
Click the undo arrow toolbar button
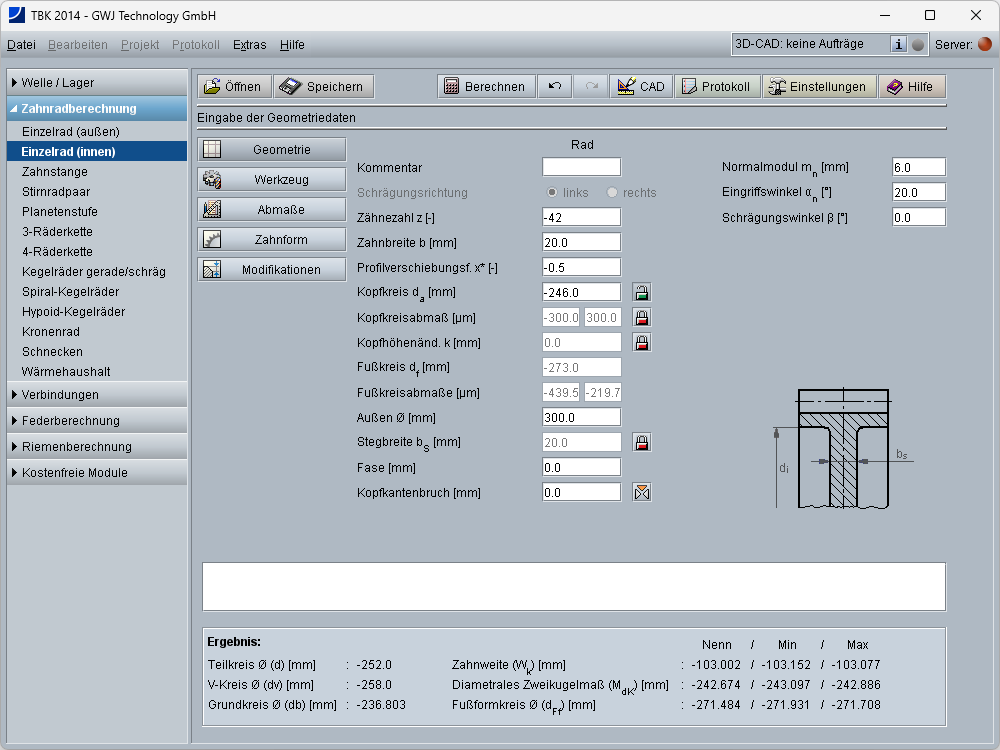pos(555,87)
